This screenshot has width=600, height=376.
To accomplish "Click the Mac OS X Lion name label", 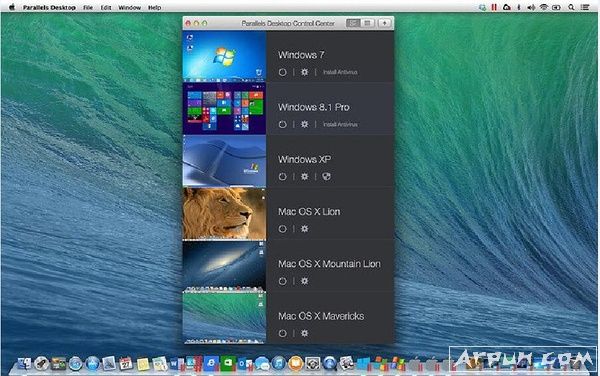I will point(309,212).
